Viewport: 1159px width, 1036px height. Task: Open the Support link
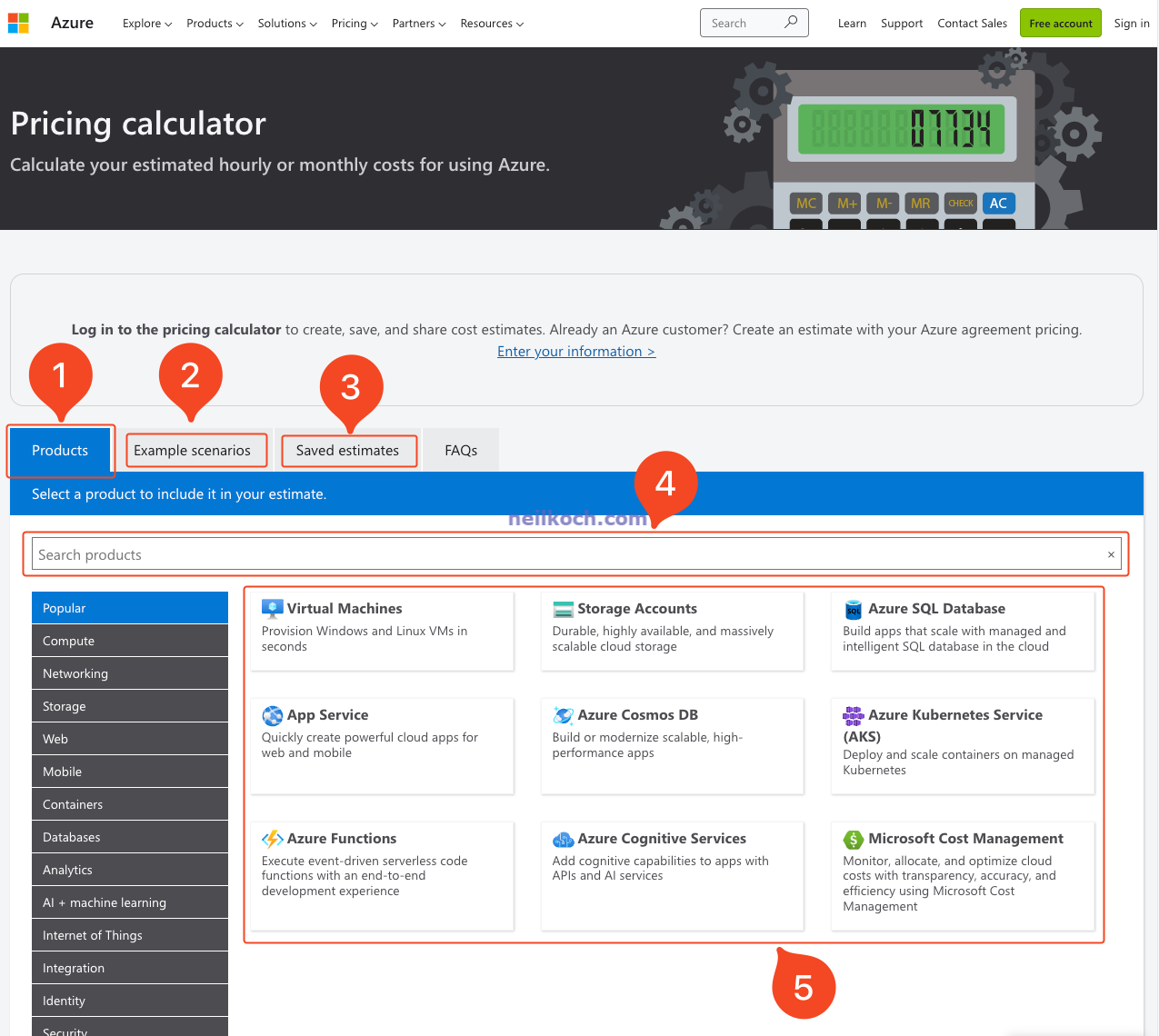coord(902,24)
